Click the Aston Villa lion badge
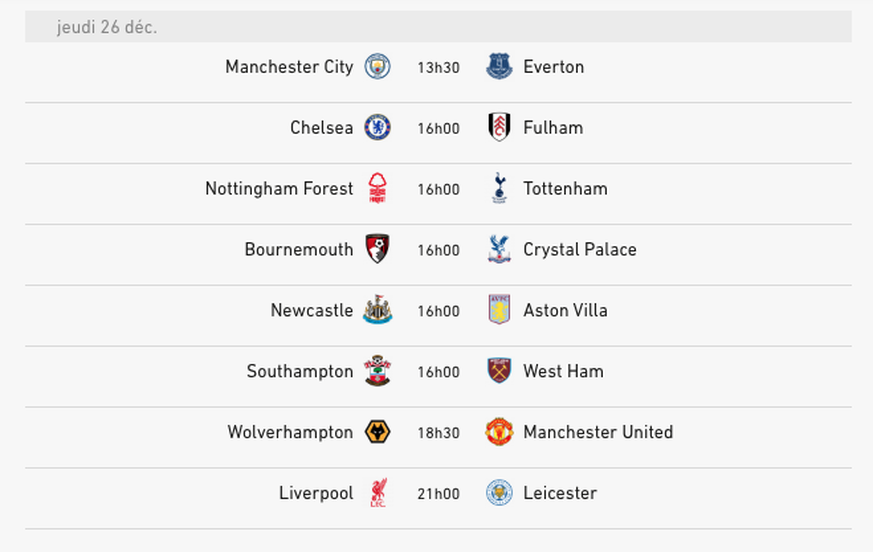 [x=499, y=310]
